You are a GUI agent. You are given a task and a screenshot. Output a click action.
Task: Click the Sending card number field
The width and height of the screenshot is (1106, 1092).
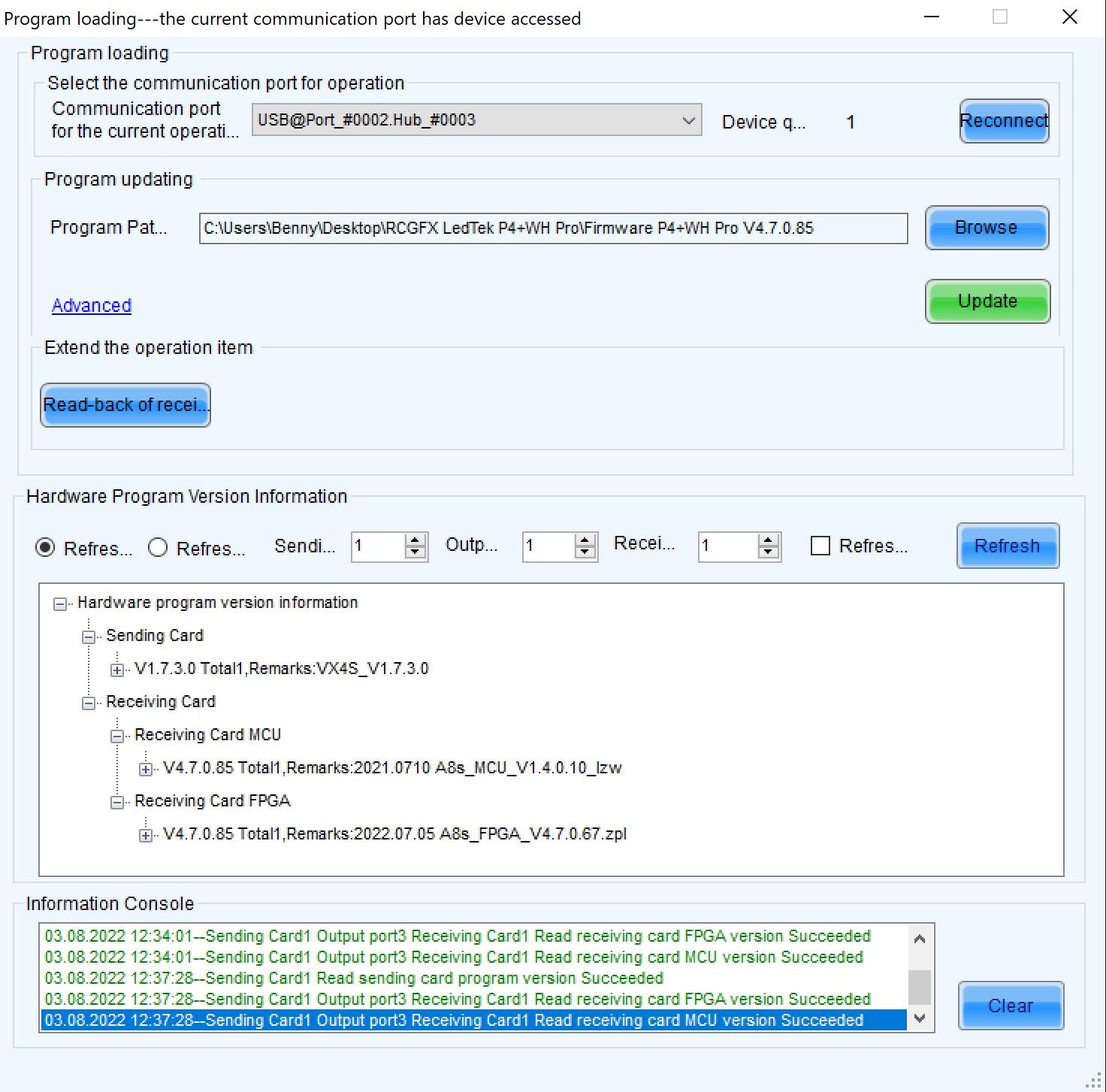pos(379,546)
